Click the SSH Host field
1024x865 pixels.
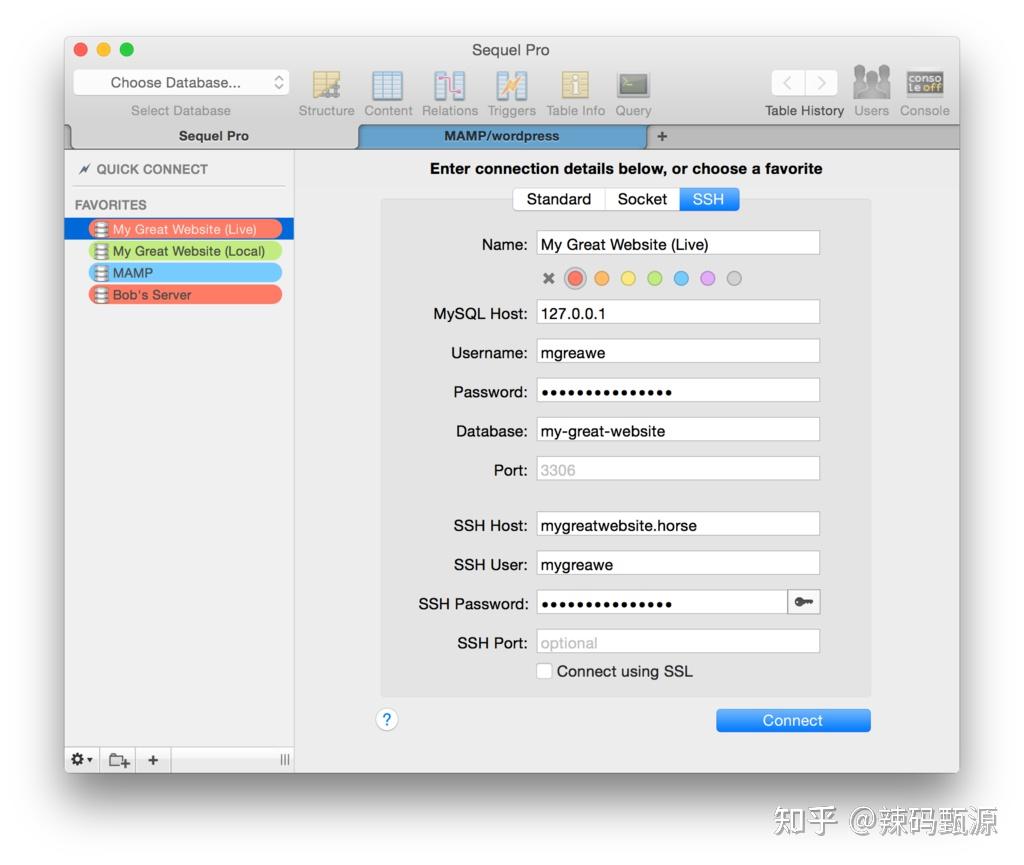point(678,524)
